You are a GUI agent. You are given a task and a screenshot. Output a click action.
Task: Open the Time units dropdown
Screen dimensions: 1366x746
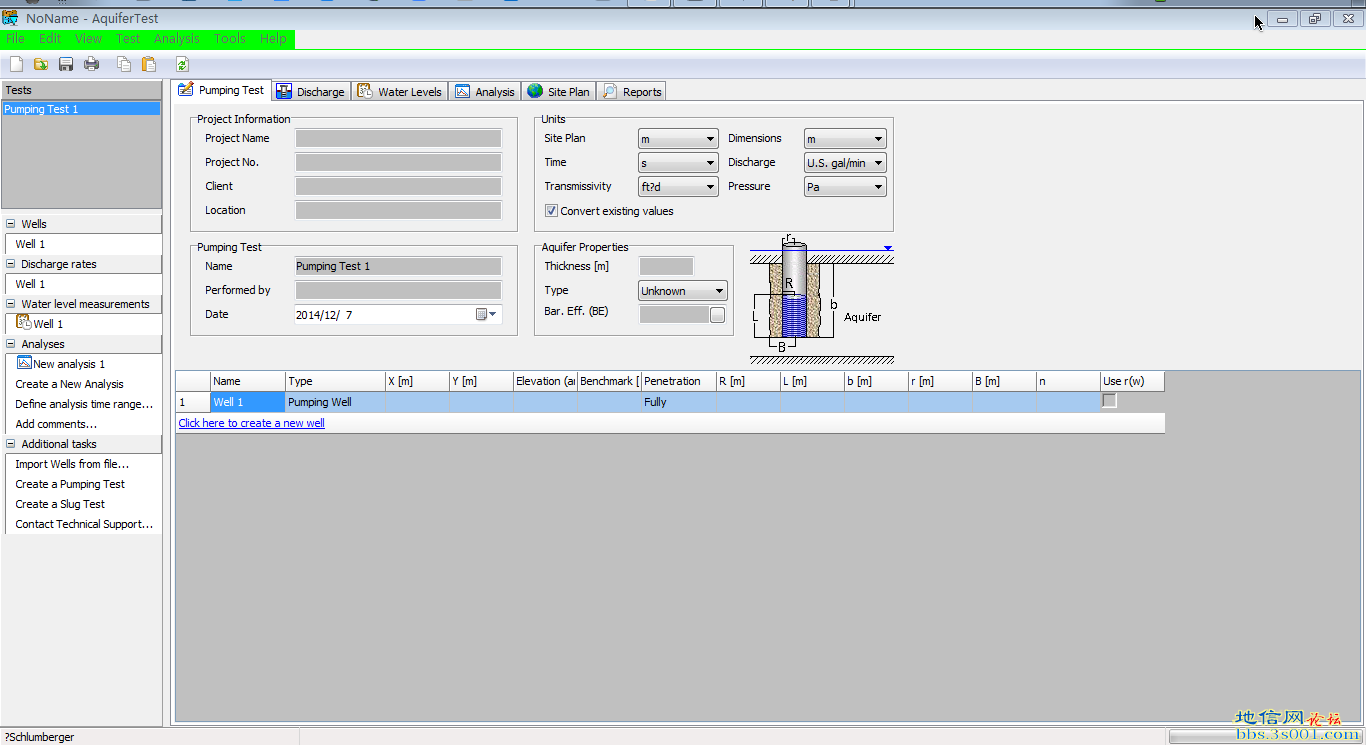pyautogui.click(x=678, y=163)
